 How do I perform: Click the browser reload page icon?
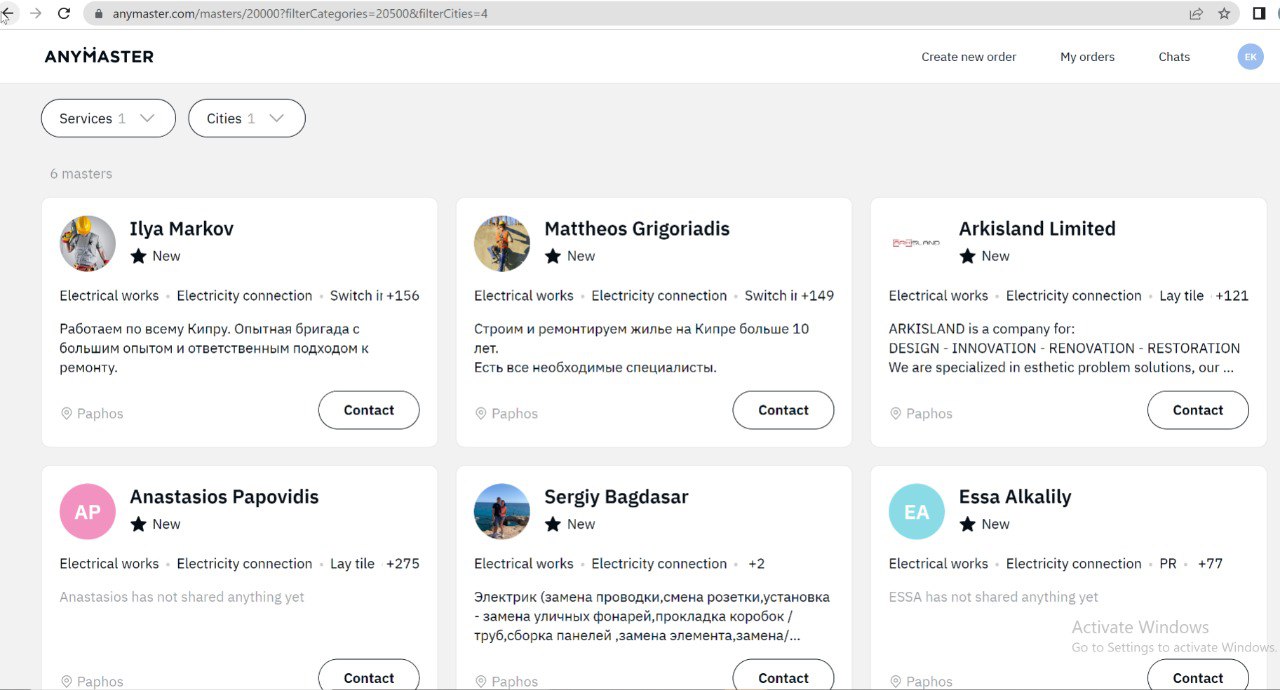(x=64, y=14)
